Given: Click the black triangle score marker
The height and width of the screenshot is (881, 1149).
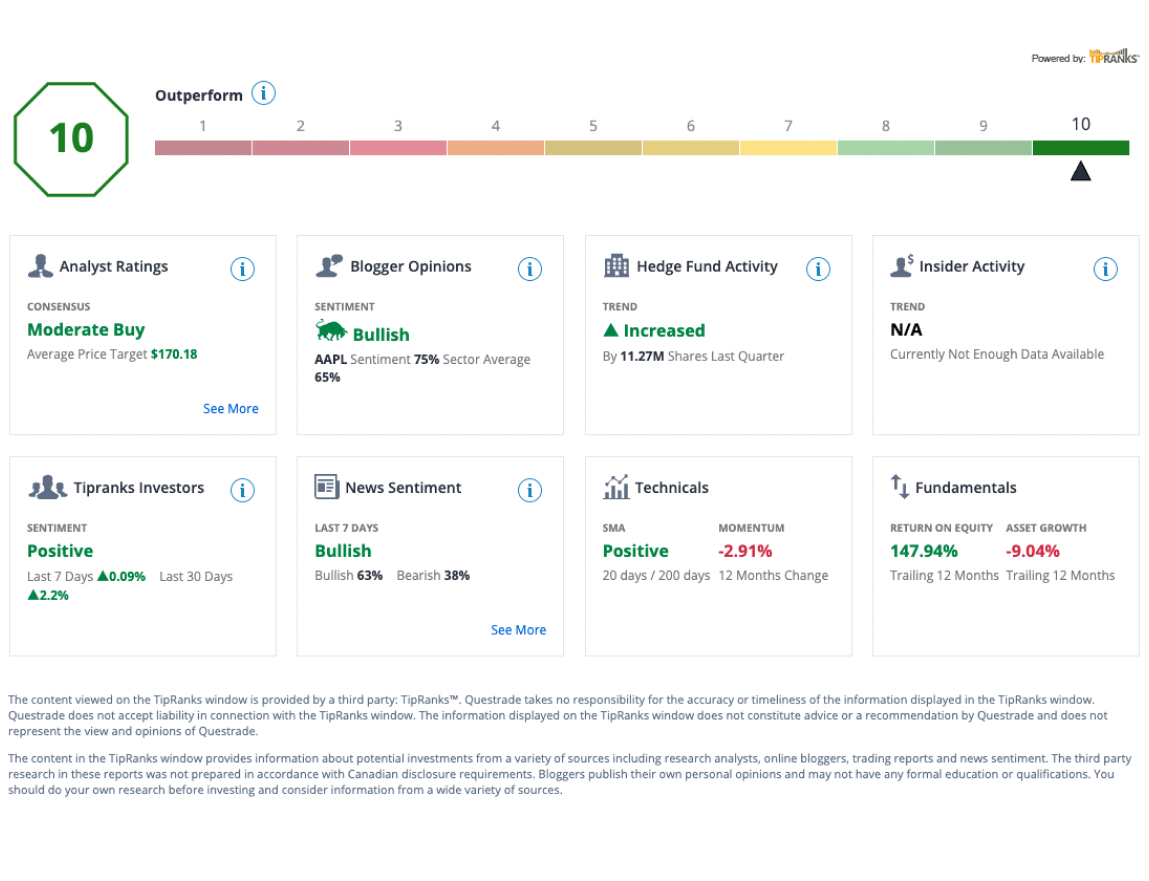Looking at the screenshot, I should 1081,172.
